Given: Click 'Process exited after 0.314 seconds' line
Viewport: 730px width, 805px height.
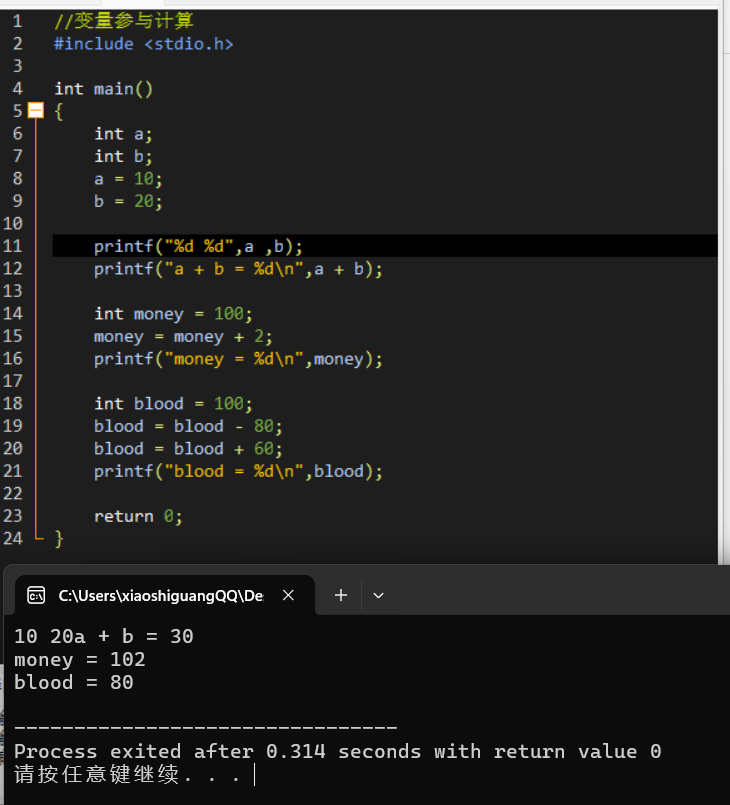Looking at the screenshot, I should 338,752.
